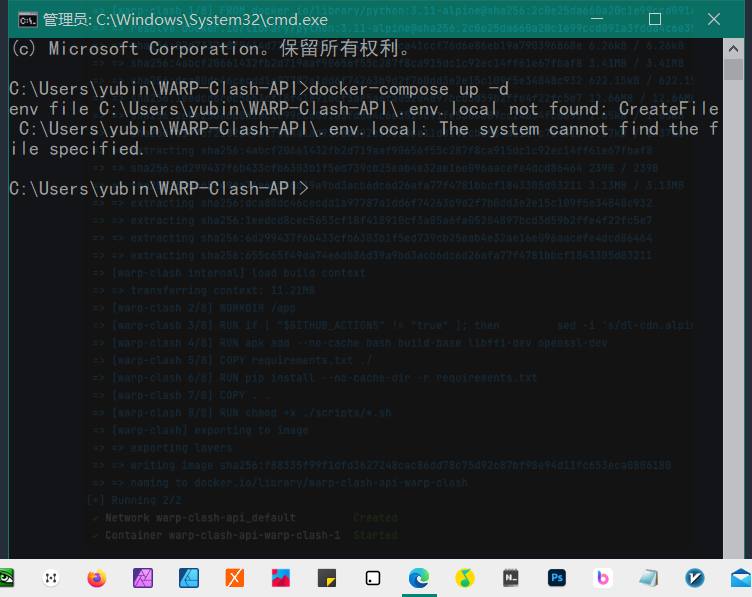Click the last C:\Users\yubin\WARP-Clash-API> prompt
Image resolution: width=752 pixels, height=597 pixels.
coord(159,188)
